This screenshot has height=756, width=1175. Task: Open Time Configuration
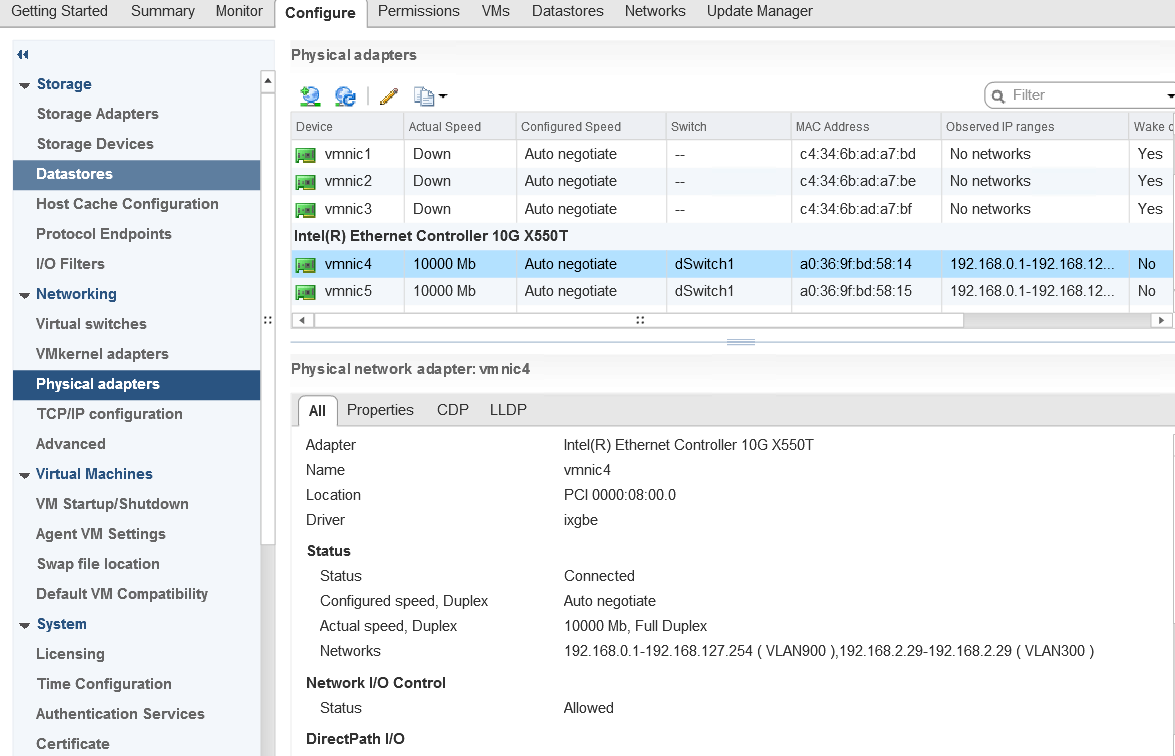click(104, 683)
